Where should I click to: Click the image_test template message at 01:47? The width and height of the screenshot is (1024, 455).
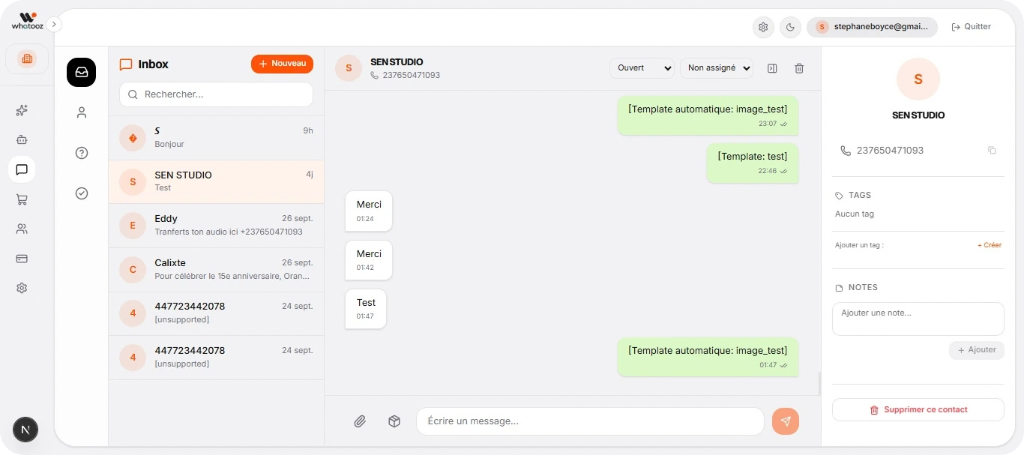(708, 357)
